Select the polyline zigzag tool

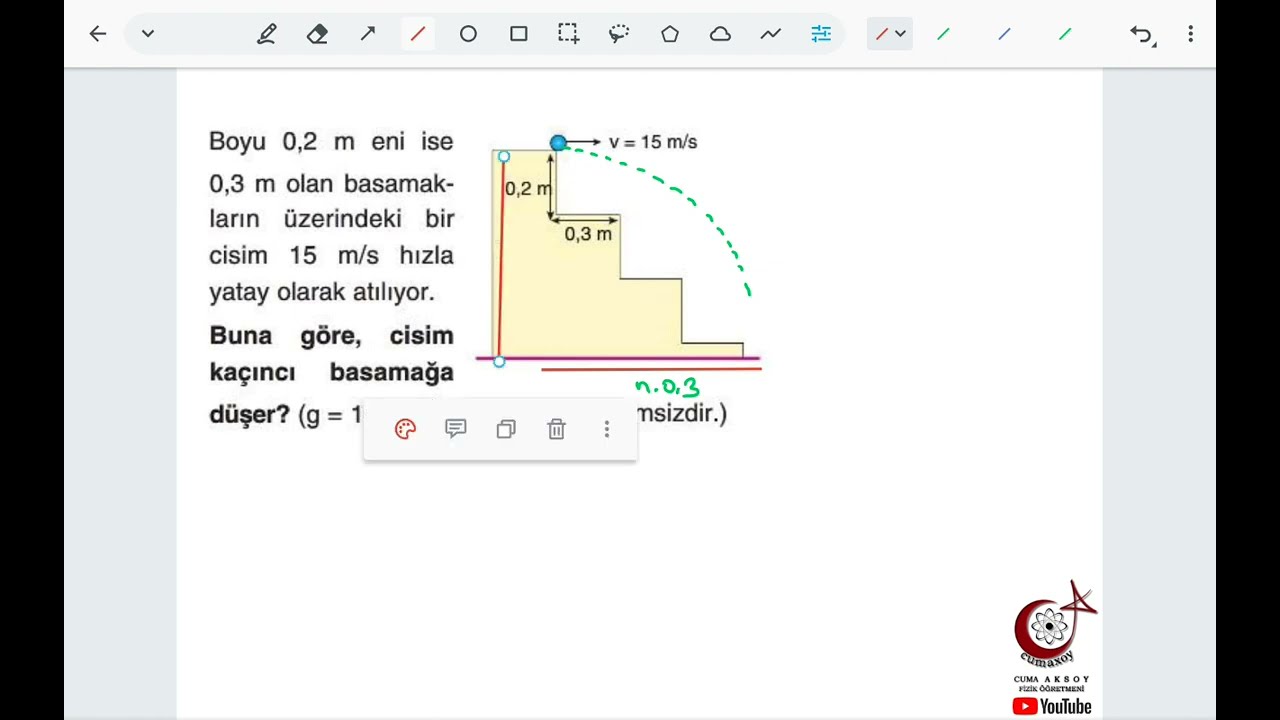coord(770,34)
